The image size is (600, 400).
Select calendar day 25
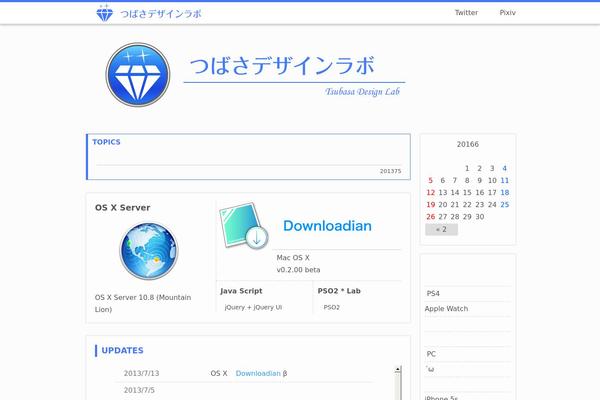[504, 205]
